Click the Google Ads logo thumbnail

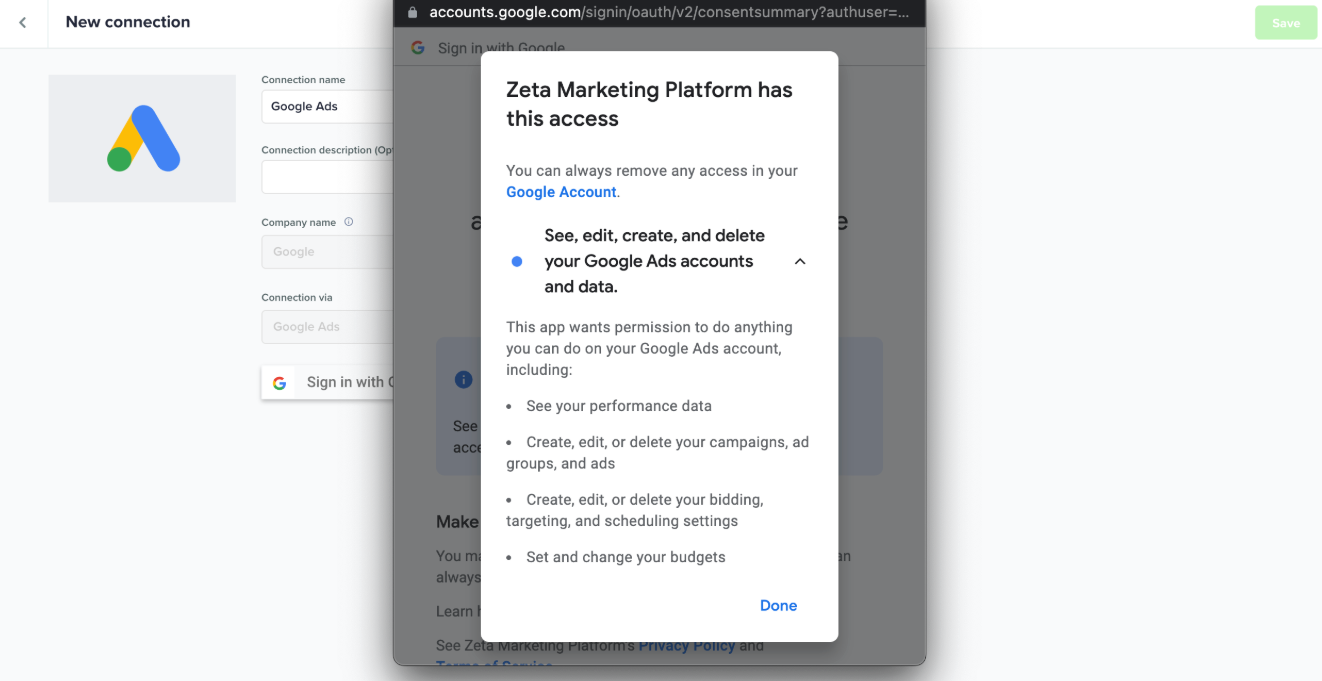coord(142,138)
